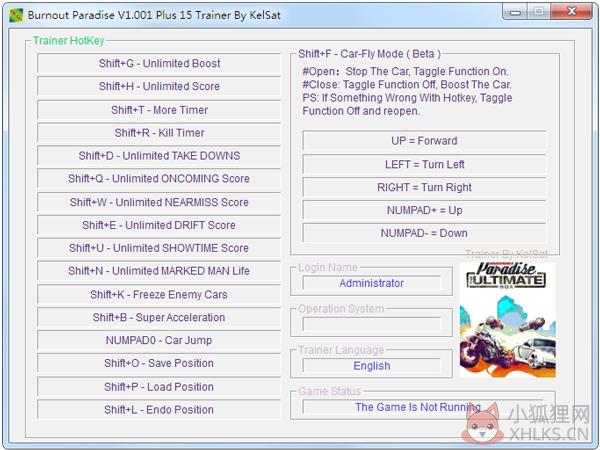Click UP = Forward button
600x450 pixels.
click(424, 141)
